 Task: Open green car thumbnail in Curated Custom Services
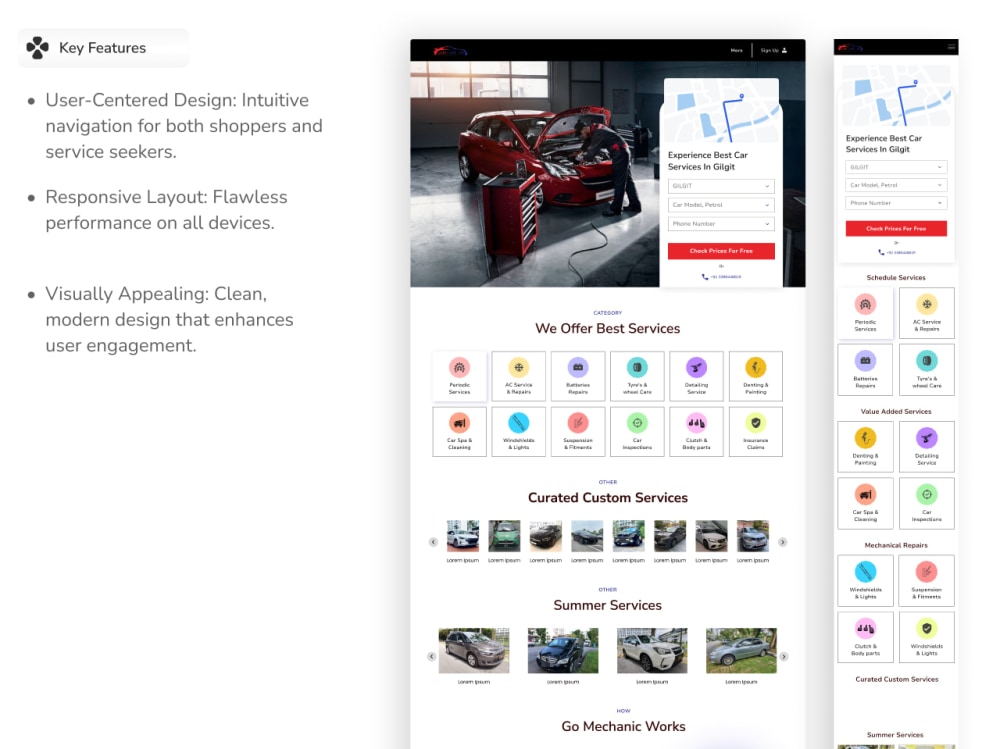coord(504,536)
